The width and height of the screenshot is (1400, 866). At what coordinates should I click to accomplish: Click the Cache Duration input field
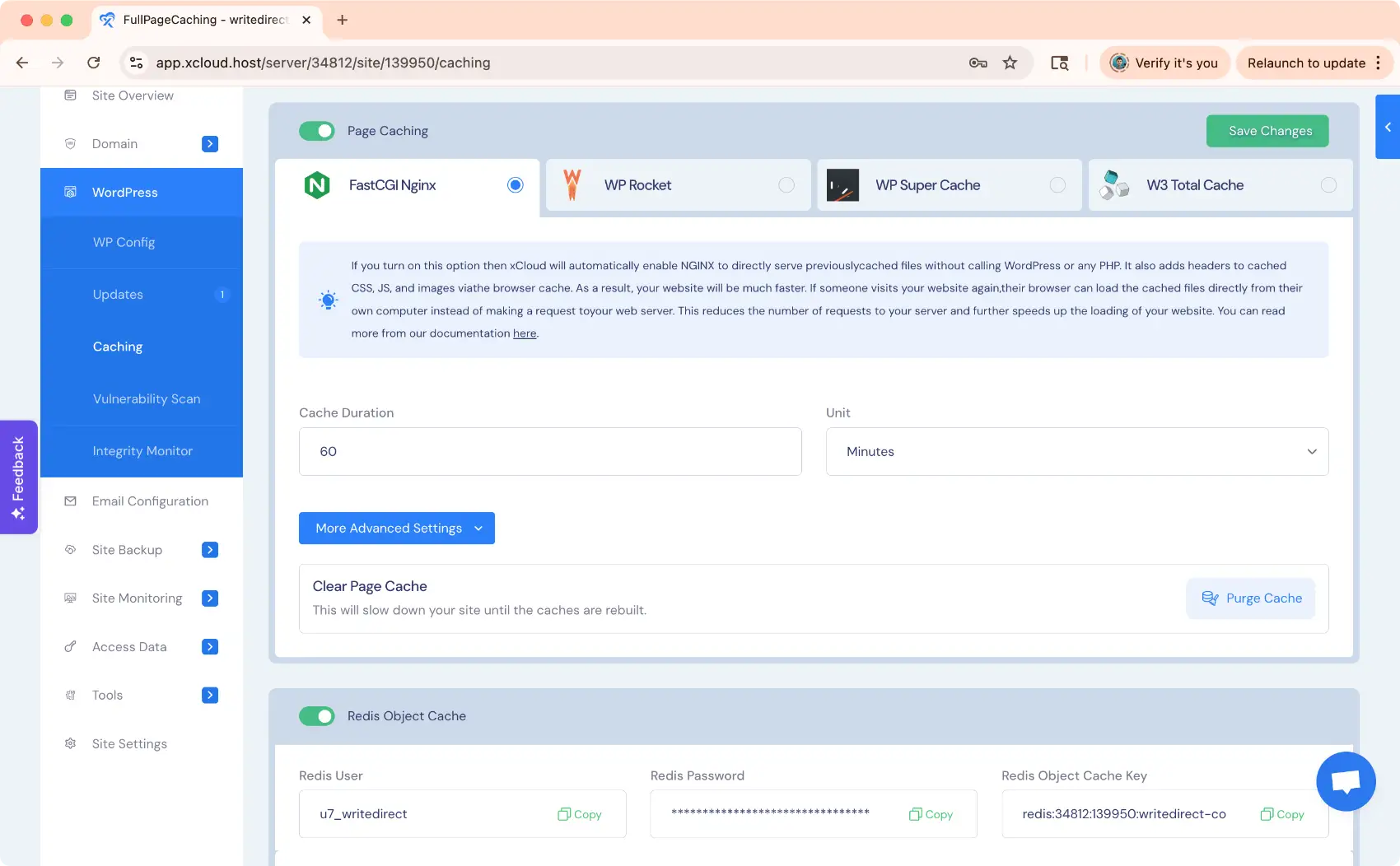[x=550, y=451]
